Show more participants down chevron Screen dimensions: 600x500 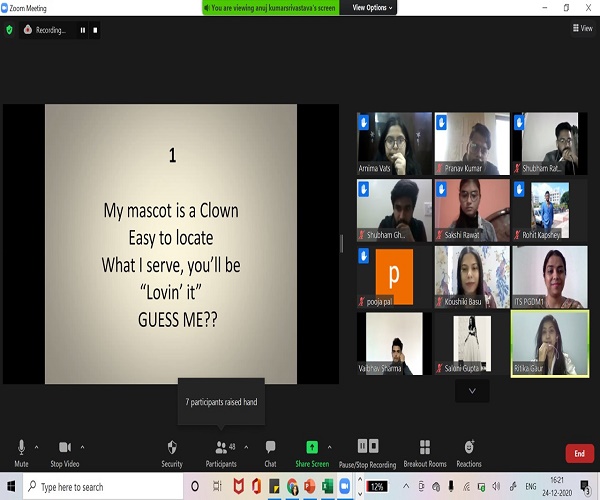tap(472, 391)
